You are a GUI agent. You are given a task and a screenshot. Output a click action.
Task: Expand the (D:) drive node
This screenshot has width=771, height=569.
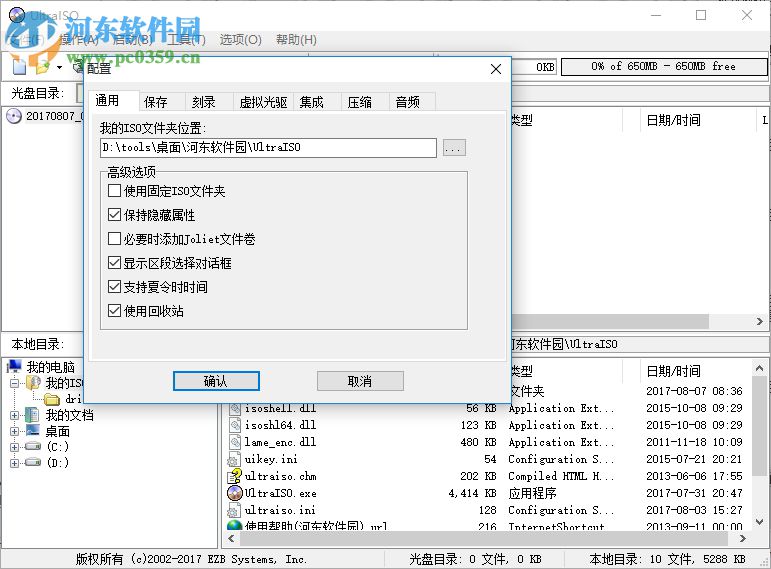(14, 463)
